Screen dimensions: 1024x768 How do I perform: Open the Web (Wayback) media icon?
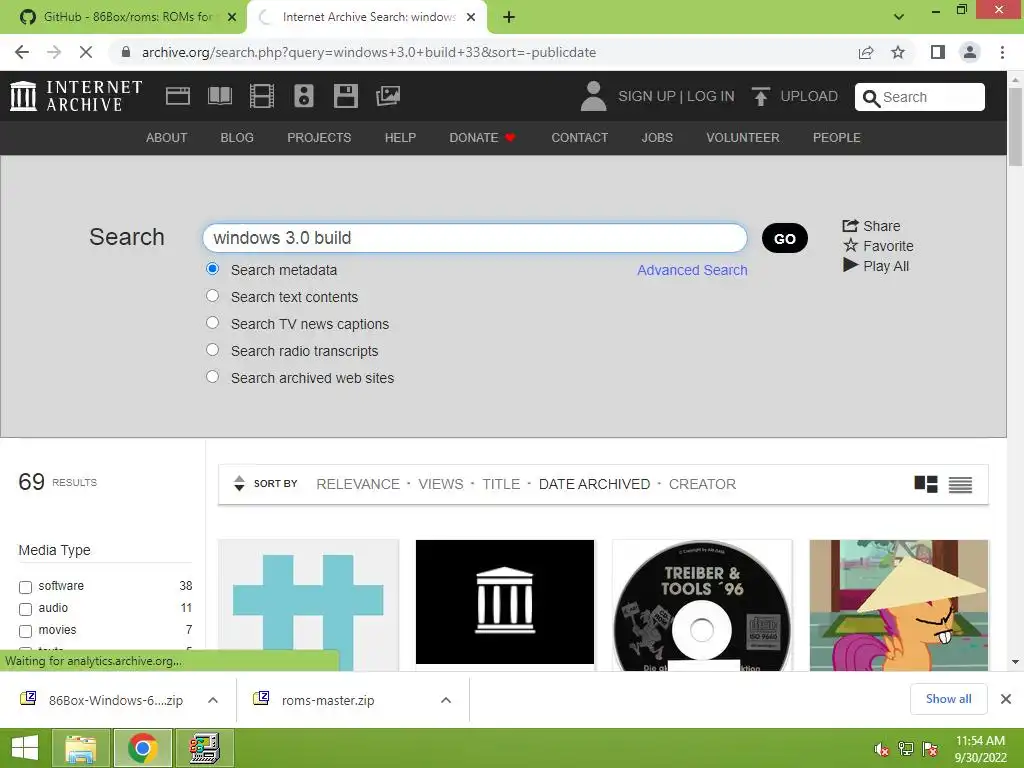(x=178, y=96)
